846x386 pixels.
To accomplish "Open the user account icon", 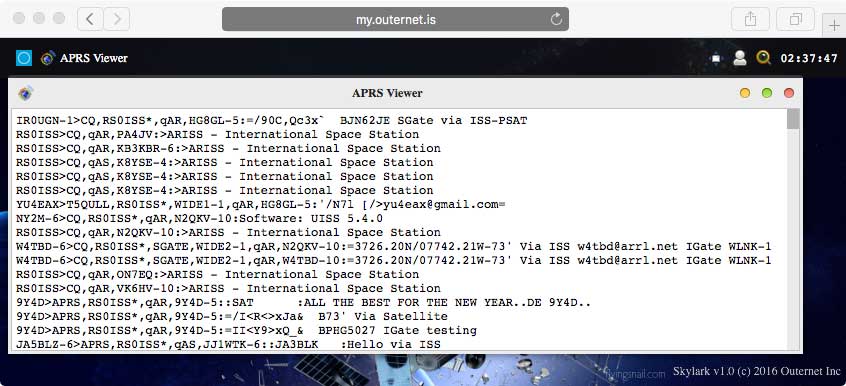I will coord(740,58).
